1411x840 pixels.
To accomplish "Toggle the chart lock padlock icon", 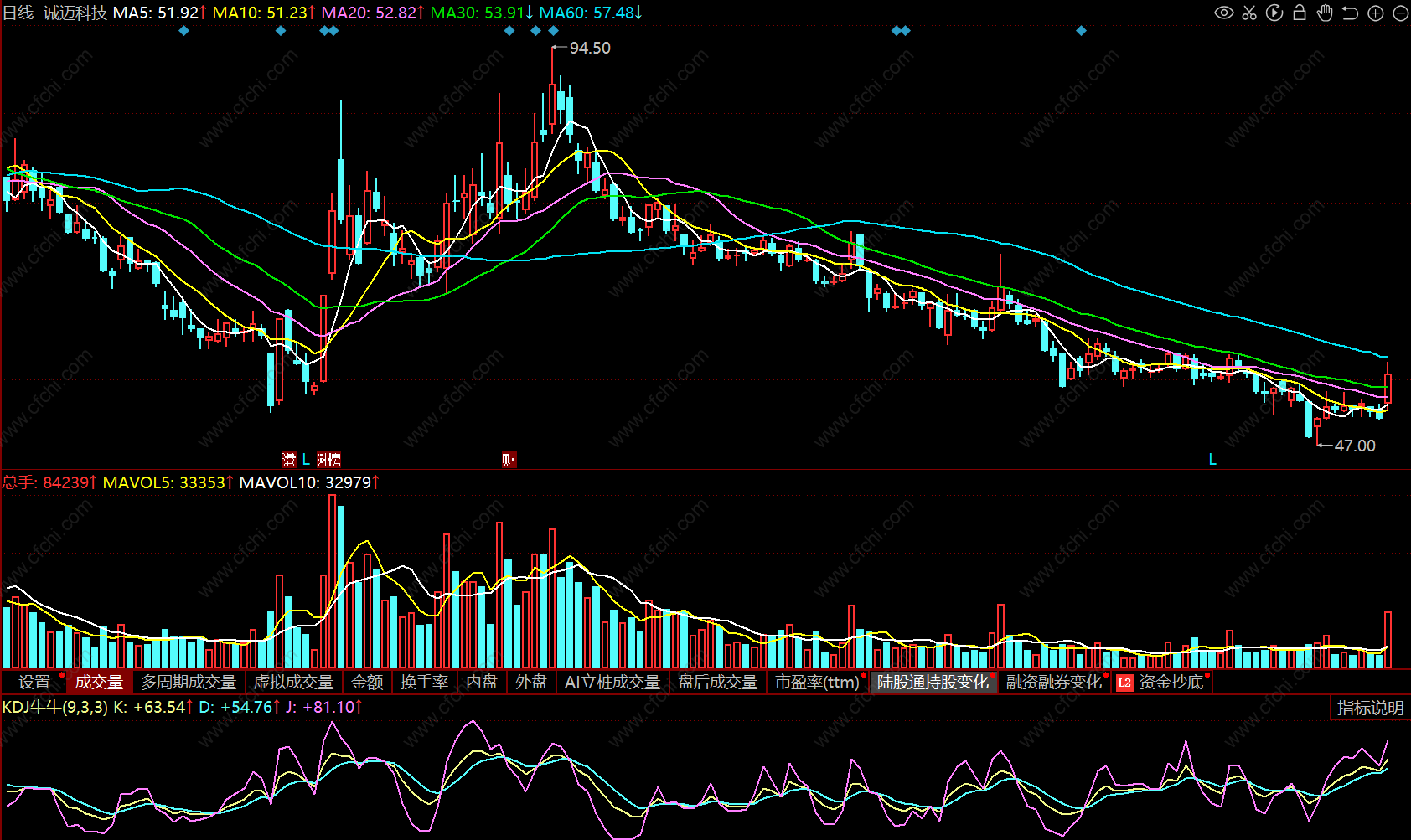I will click(x=1300, y=13).
